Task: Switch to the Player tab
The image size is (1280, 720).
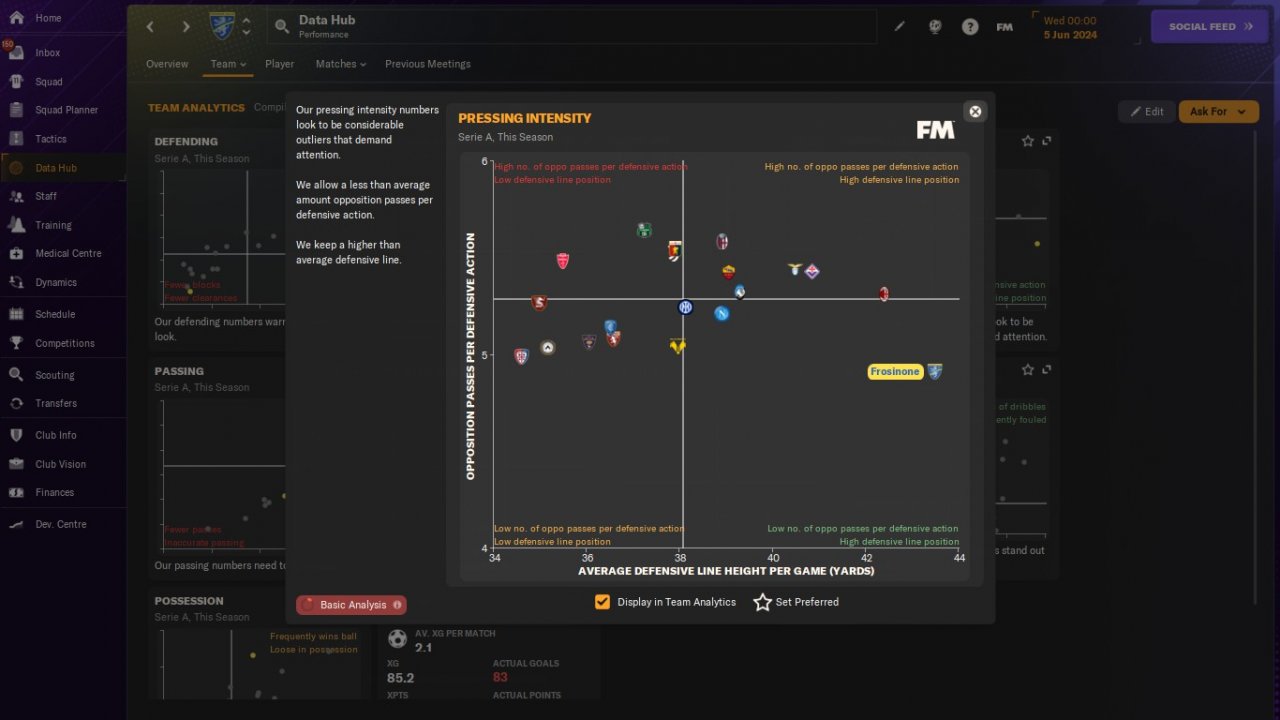Action: pyautogui.click(x=280, y=64)
